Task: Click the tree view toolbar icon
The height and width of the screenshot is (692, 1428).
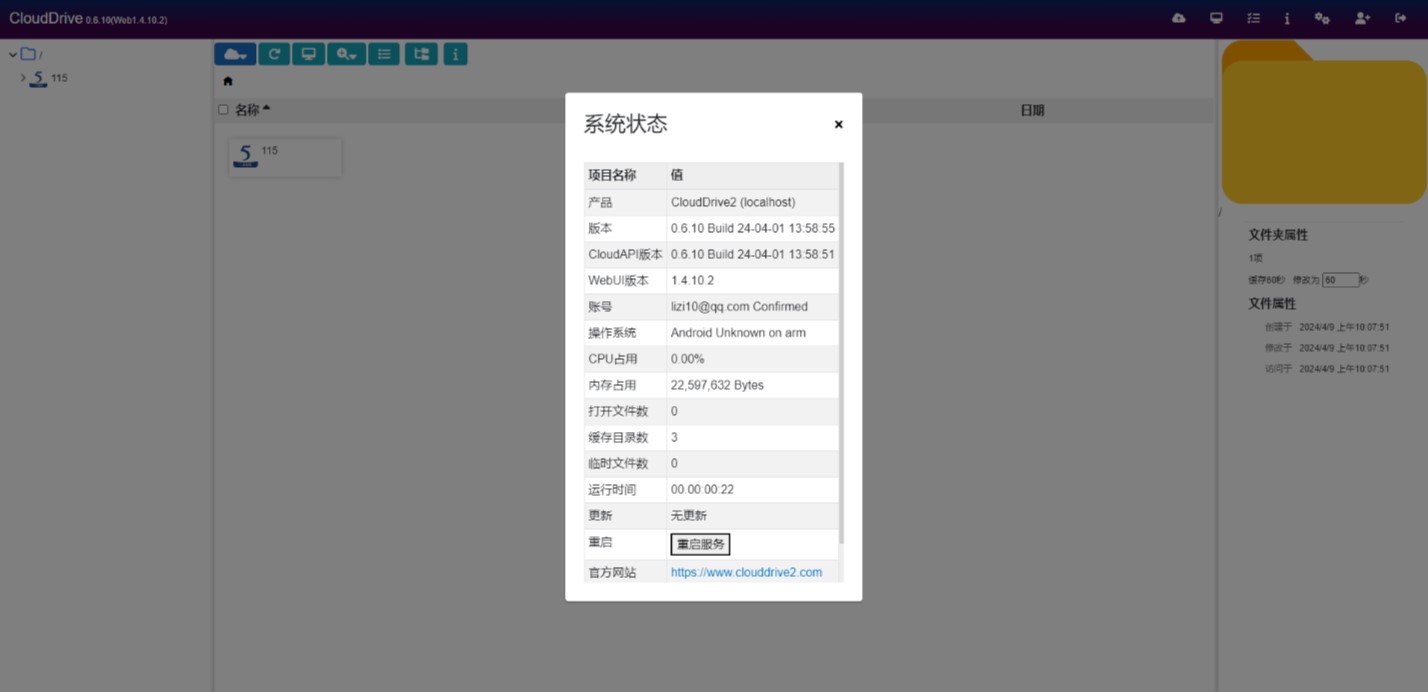Action: click(421, 54)
